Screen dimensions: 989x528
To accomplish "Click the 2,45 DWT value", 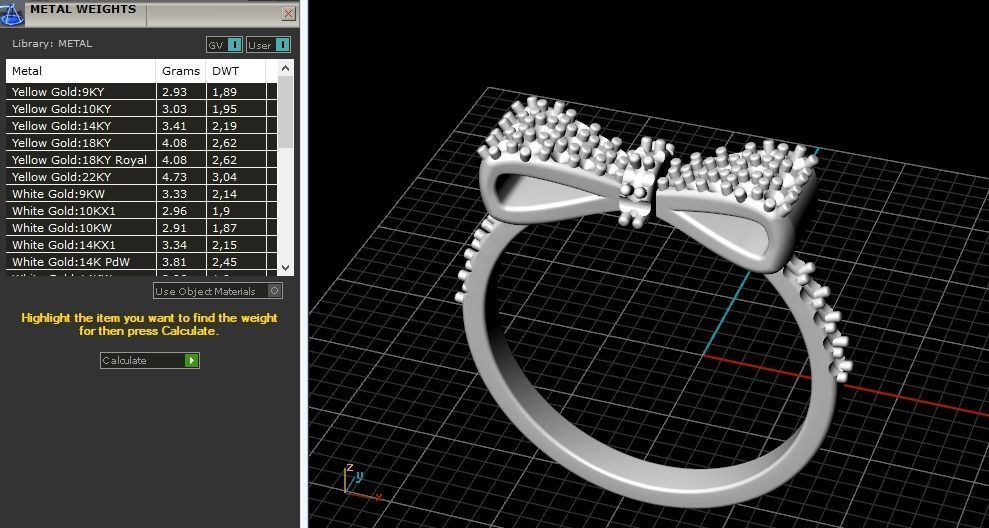I will [225, 262].
